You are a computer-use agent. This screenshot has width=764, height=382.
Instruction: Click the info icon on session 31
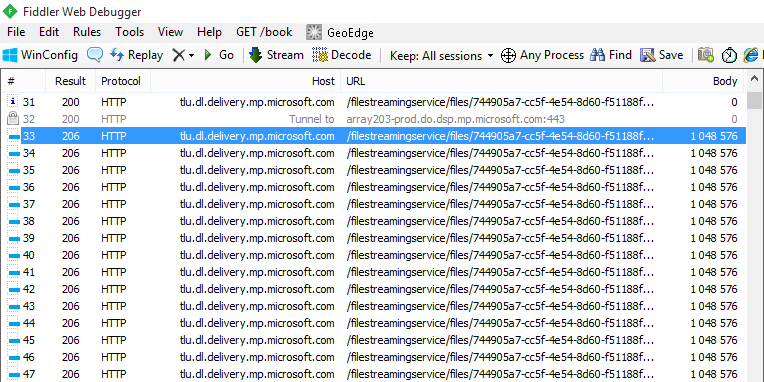click(13, 102)
